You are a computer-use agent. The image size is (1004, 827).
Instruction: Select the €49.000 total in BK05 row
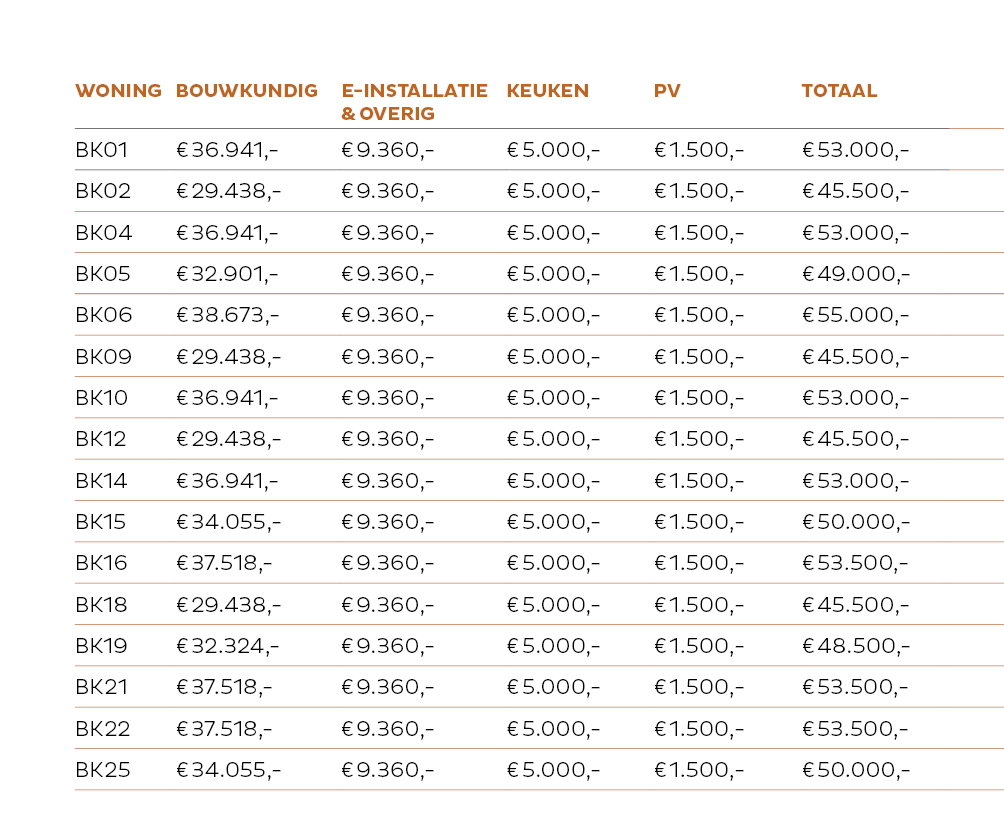856,274
